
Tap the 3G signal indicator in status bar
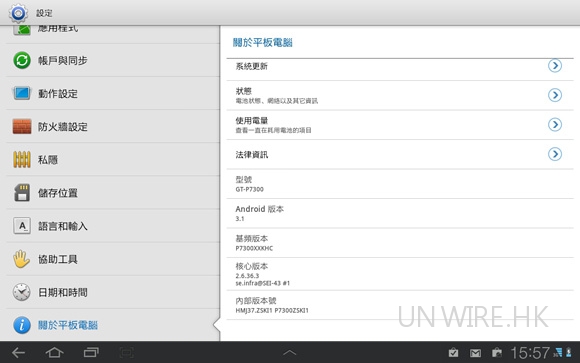coord(558,353)
